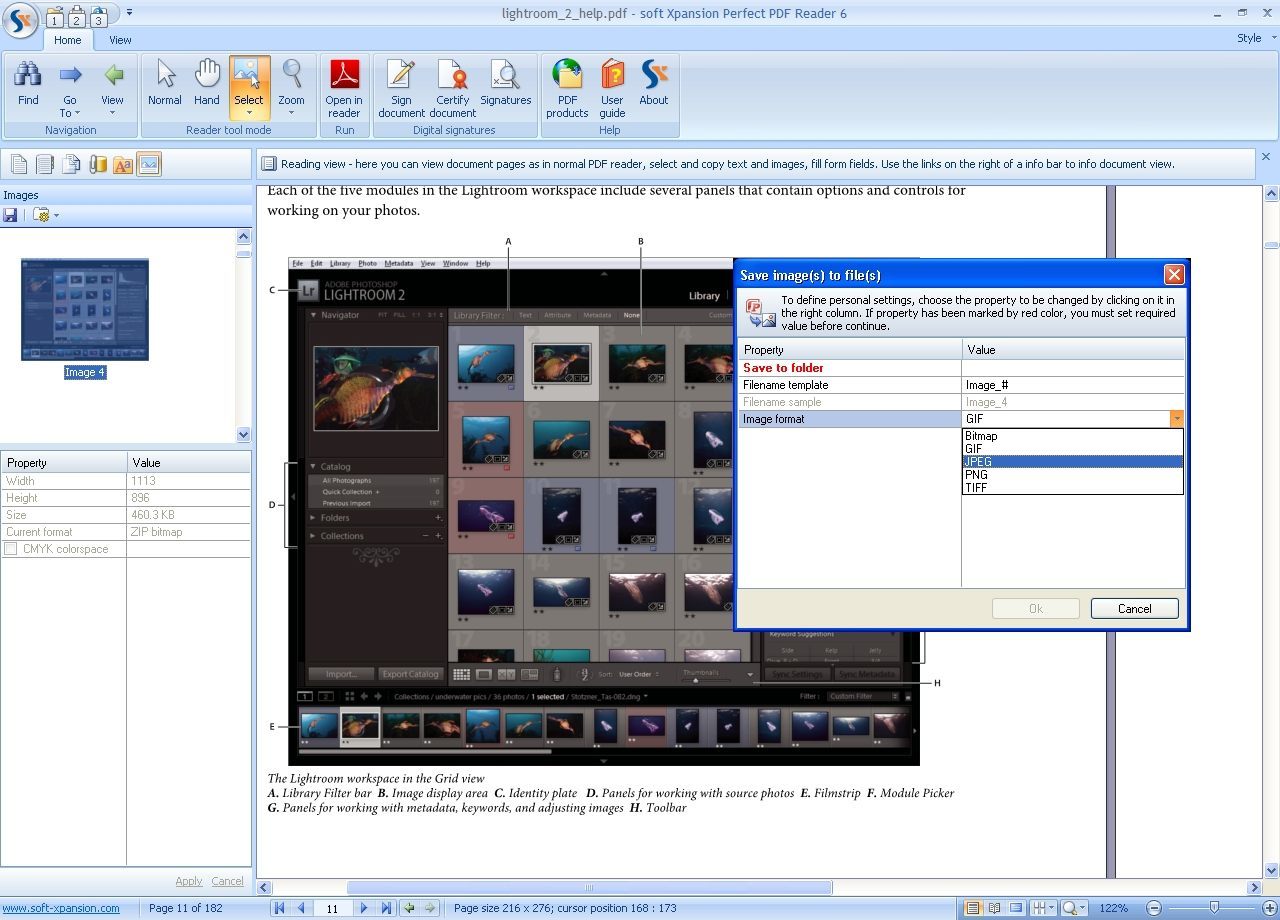
Task: Open the Go To navigation menu
Action: coord(69,88)
